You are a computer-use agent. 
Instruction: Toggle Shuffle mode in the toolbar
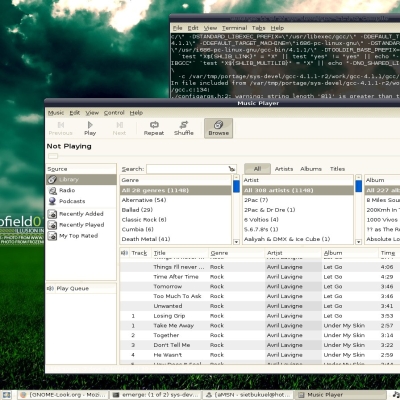pos(184,128)
